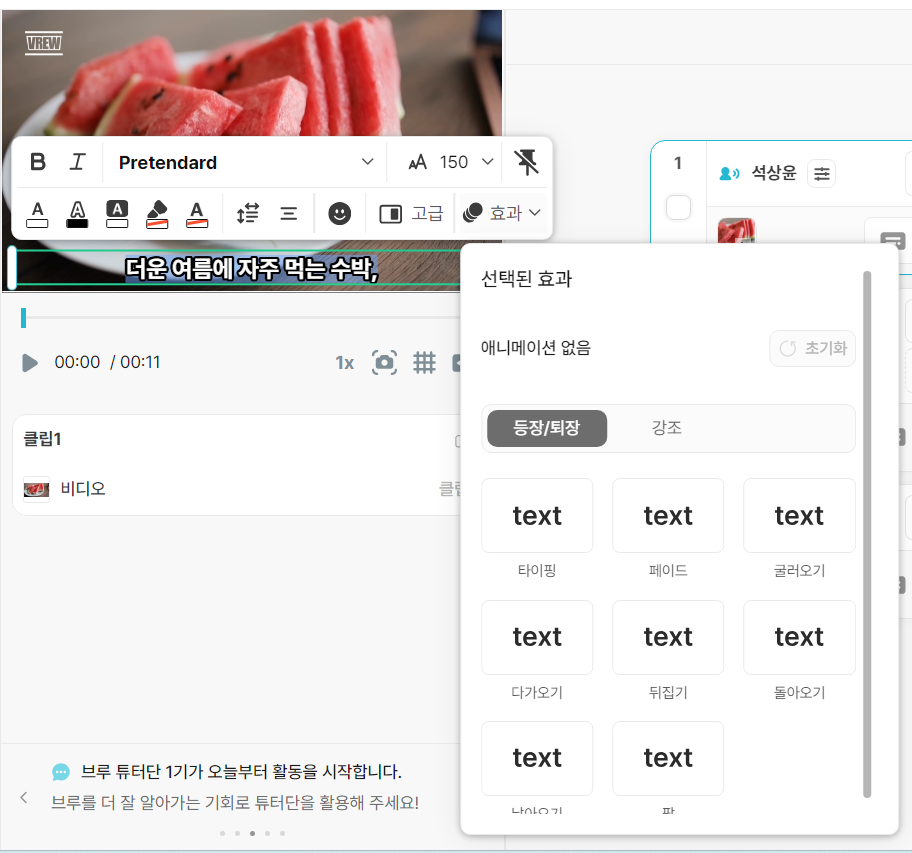Select the third carousel dot
This screenshot has height=853, width=912.
point(252,833)
